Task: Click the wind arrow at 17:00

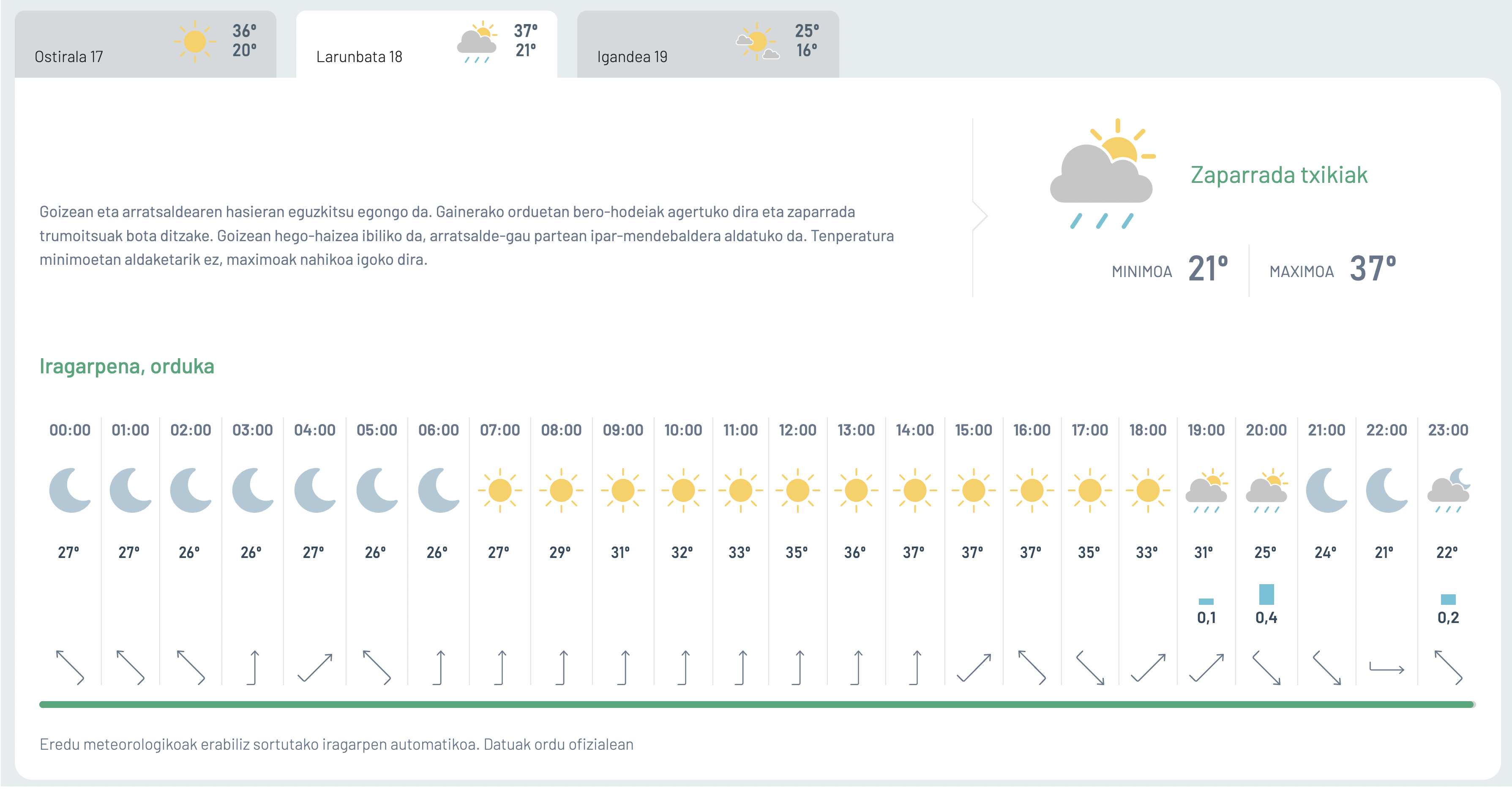Action: coord(1090,668)
